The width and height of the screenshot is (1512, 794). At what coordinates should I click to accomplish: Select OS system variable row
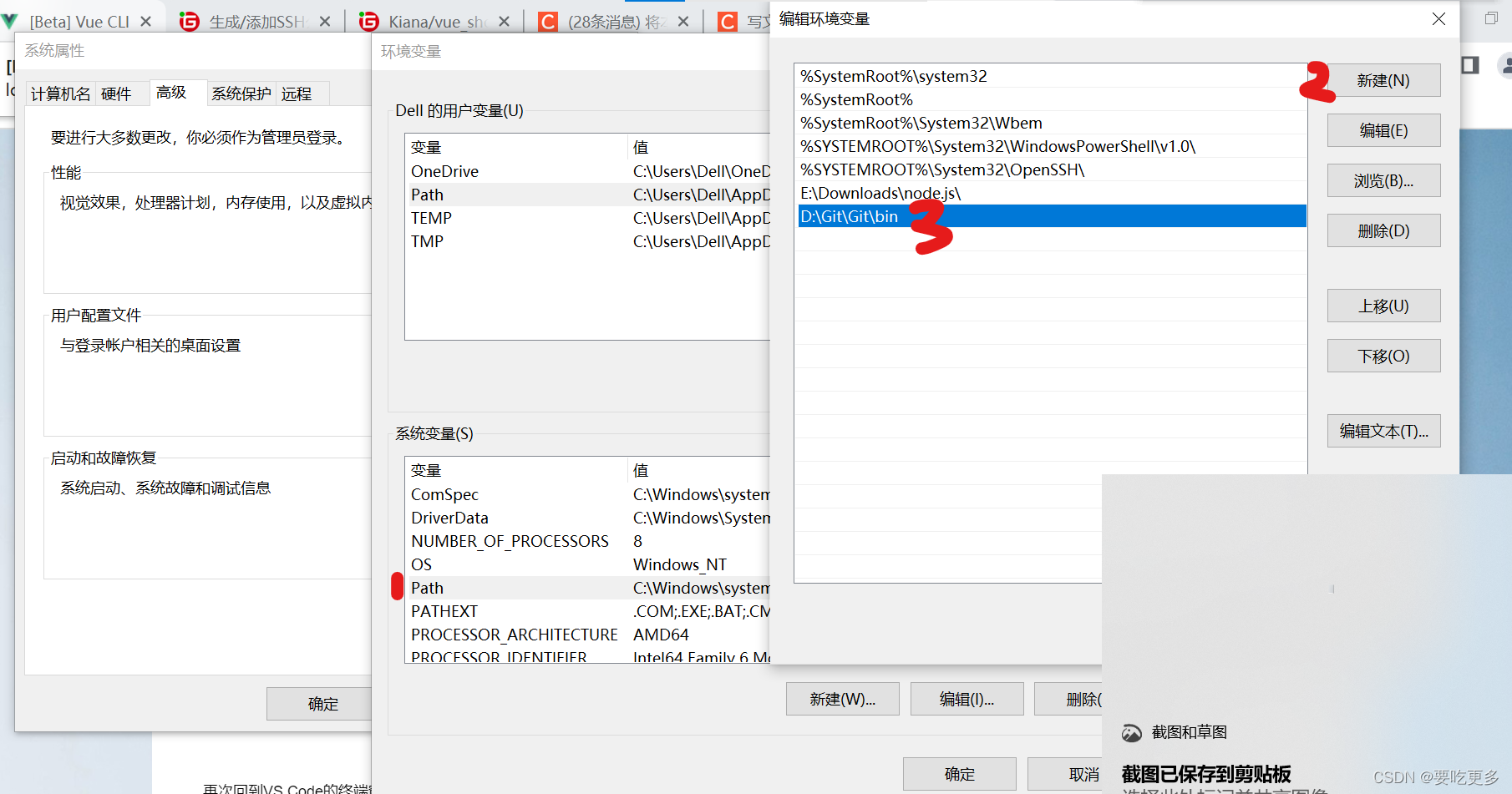tap(587, 564)
